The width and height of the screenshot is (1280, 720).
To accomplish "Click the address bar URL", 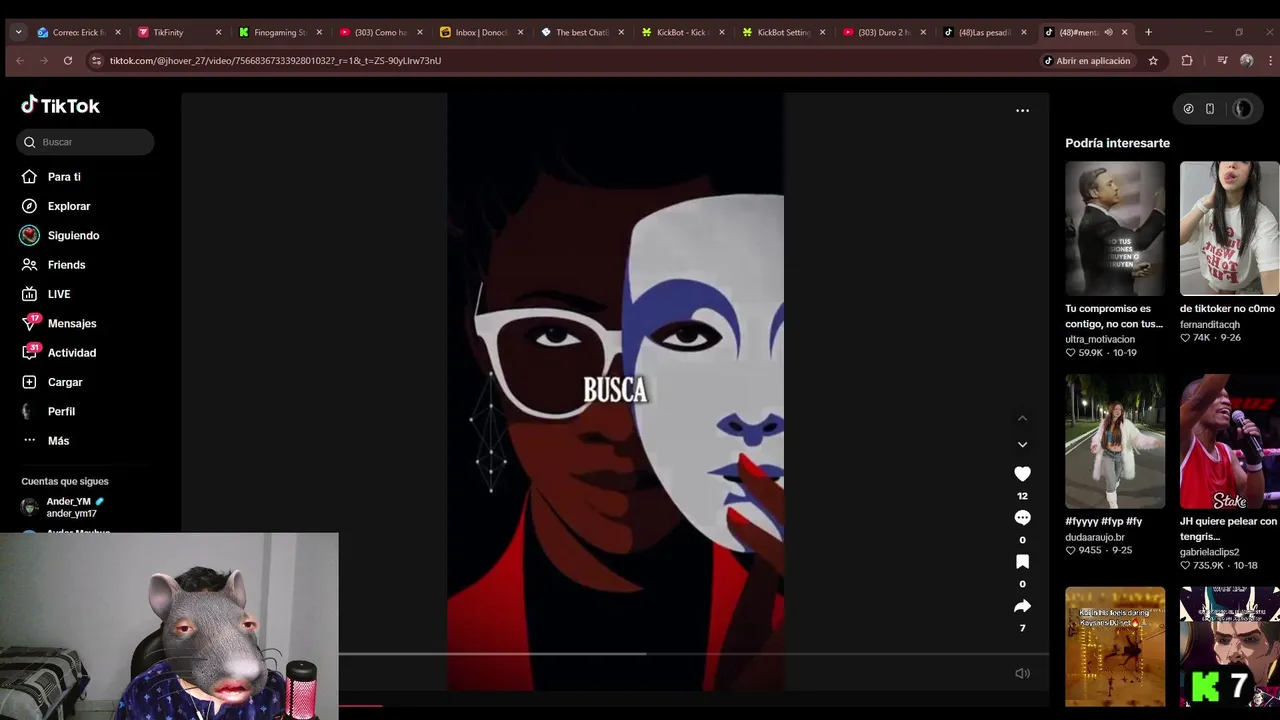I will coord(275,60).
